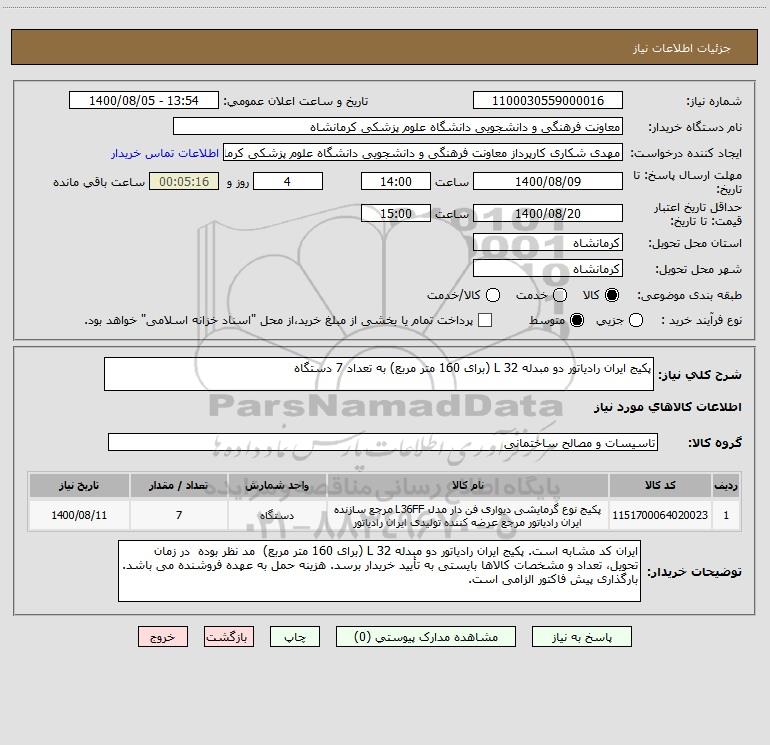
Task: Click the واحد شمارش column header
Action: pyautogui.click(x=277, y=486)
